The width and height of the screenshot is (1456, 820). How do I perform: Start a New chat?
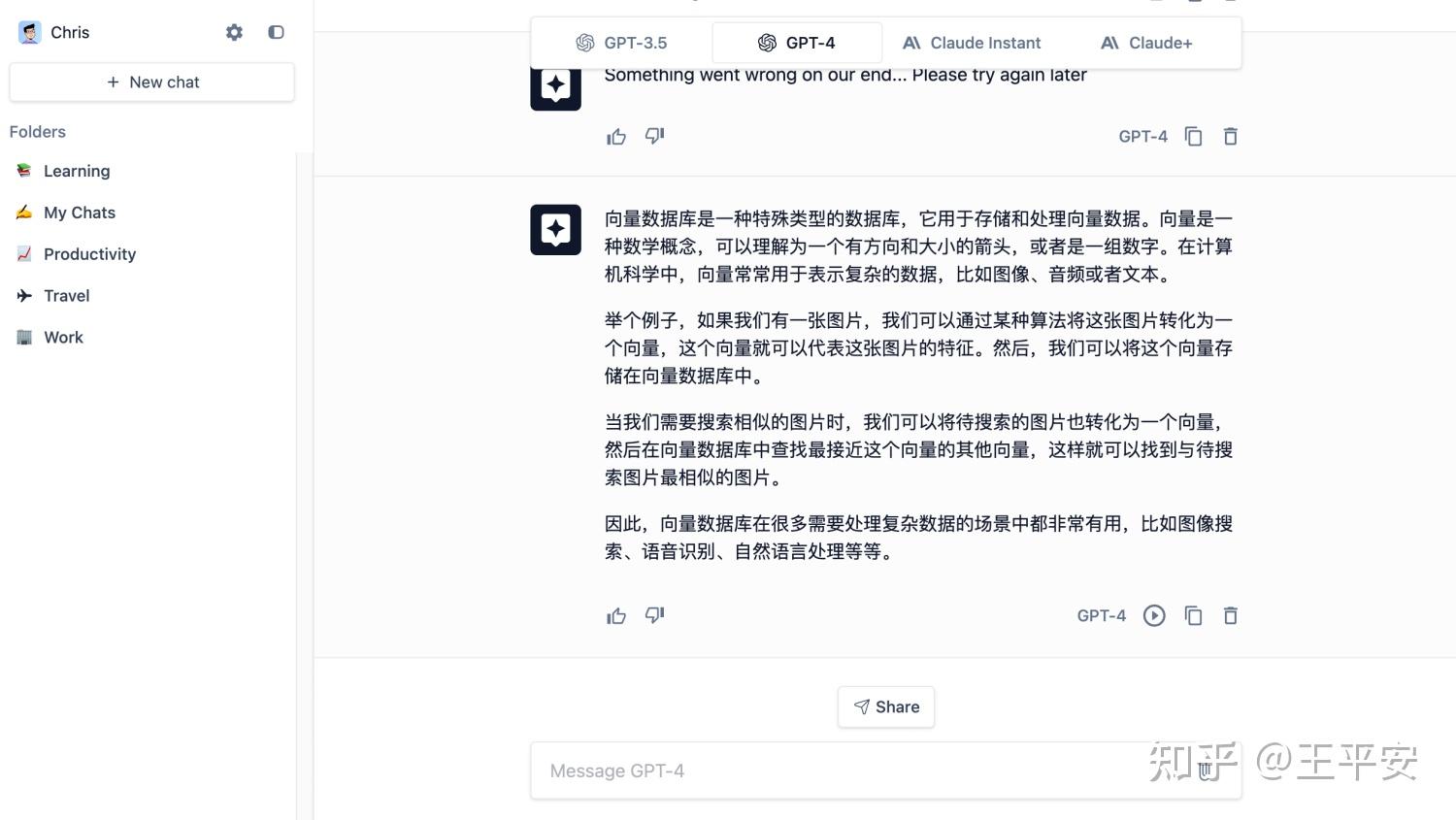pos(151,82)
